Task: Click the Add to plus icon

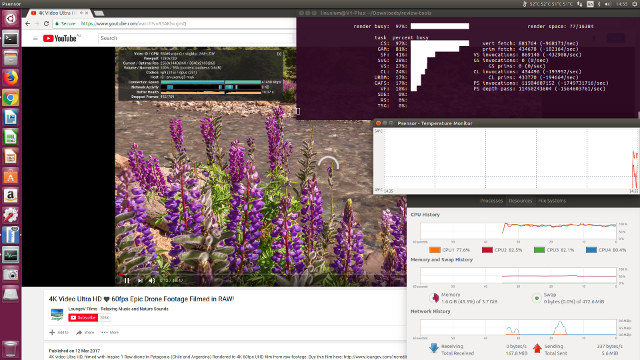Action: 52,332
